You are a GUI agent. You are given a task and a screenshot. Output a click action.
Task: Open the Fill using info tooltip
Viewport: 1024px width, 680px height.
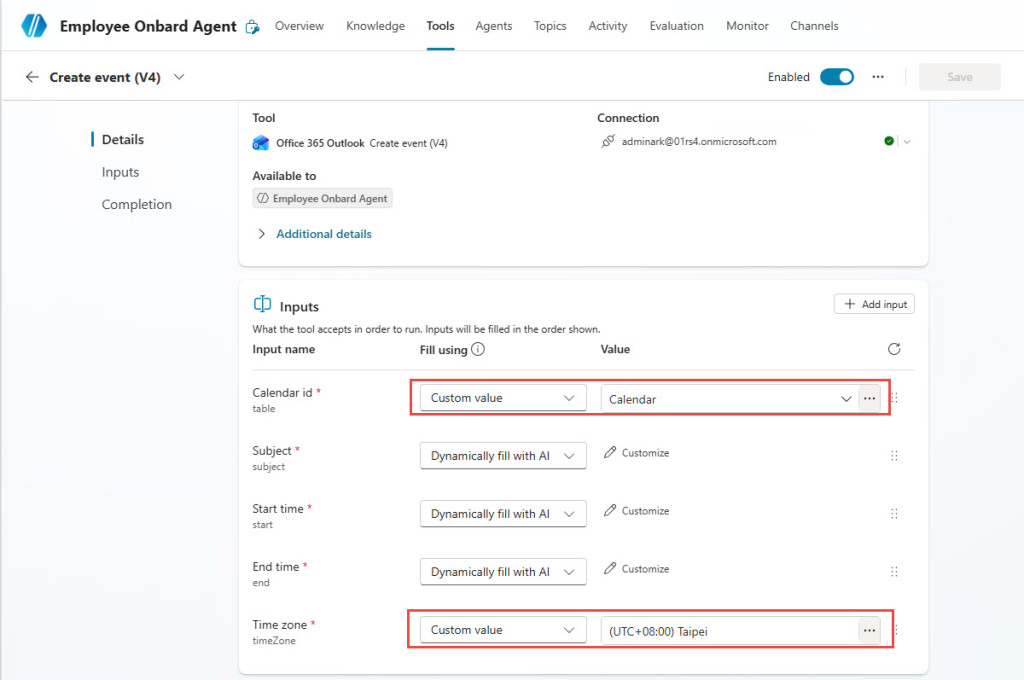point(478,349)
